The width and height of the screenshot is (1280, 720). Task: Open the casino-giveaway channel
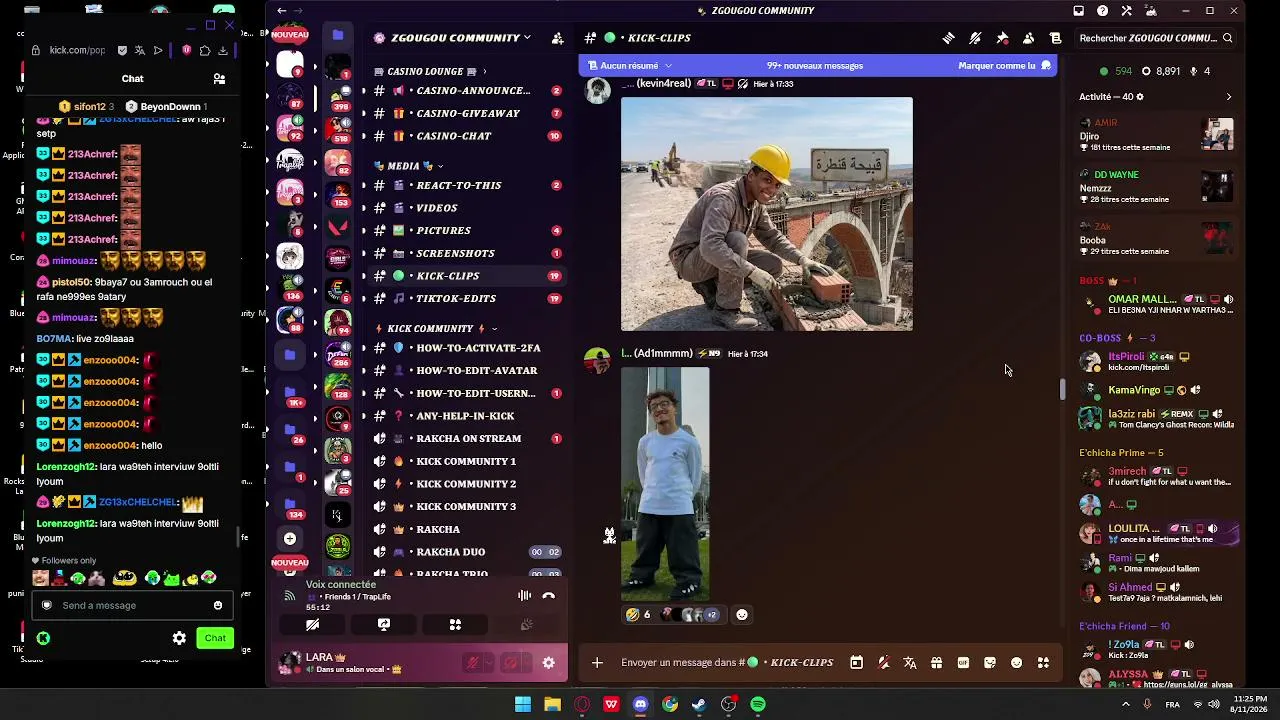(x=465, y=114)
